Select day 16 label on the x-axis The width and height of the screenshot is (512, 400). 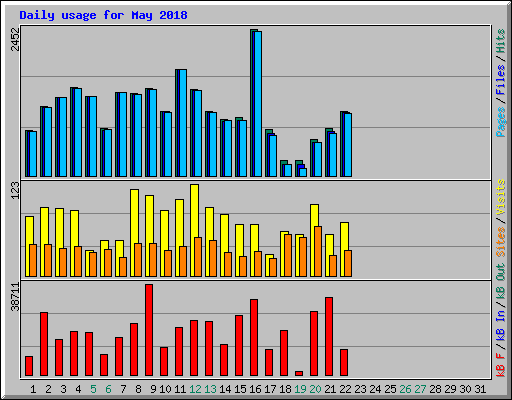(255, 389)
